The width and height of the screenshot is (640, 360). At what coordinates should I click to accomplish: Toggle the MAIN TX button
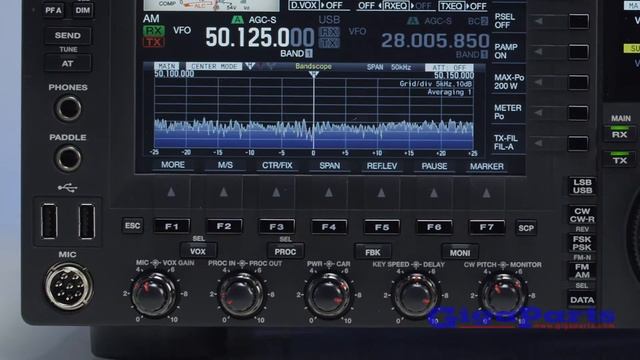(620, 160)
